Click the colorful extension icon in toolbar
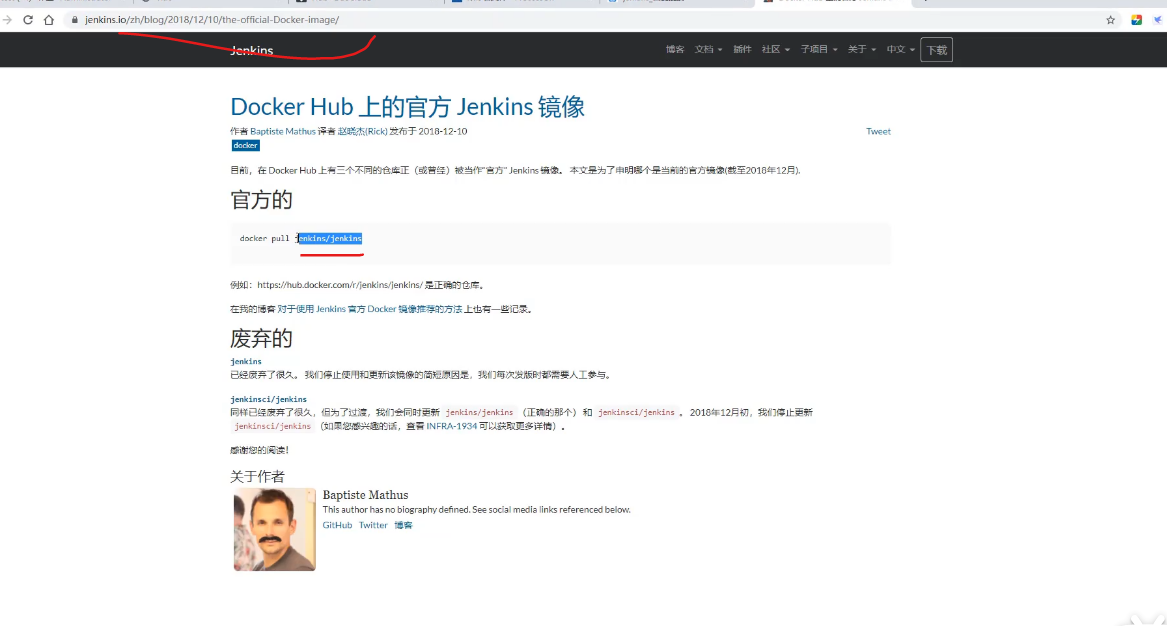Viewport: 1167px width, 626px height. 1136,20
